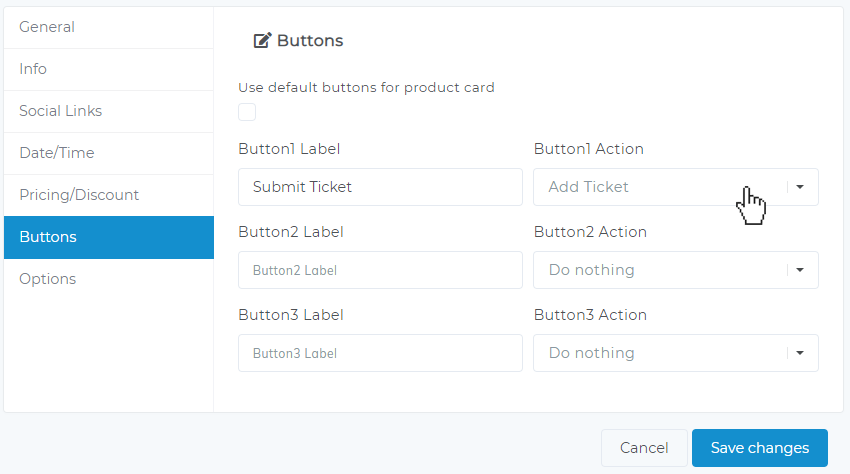Enable default buttons for product card checkbox
This screenshot has width=850, height=474.
pyautogui.click(x=247, y=112)
